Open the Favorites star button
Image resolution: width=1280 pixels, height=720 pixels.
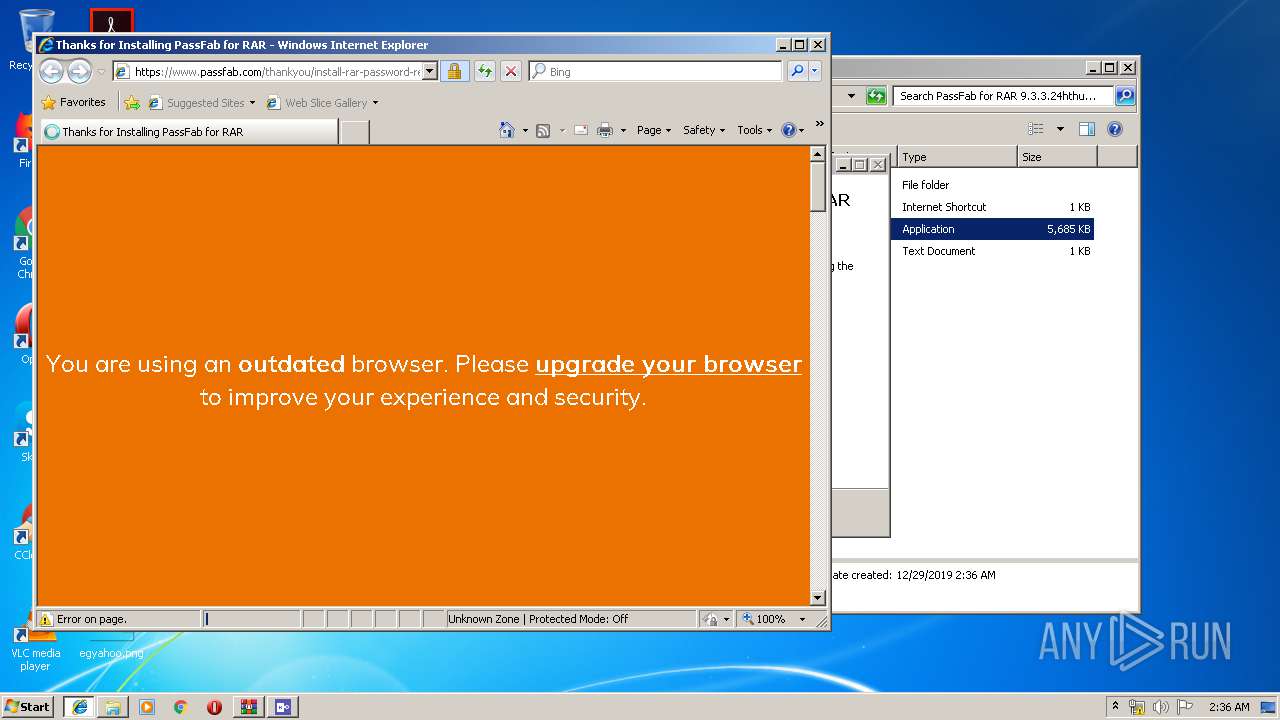coord(73,102)
